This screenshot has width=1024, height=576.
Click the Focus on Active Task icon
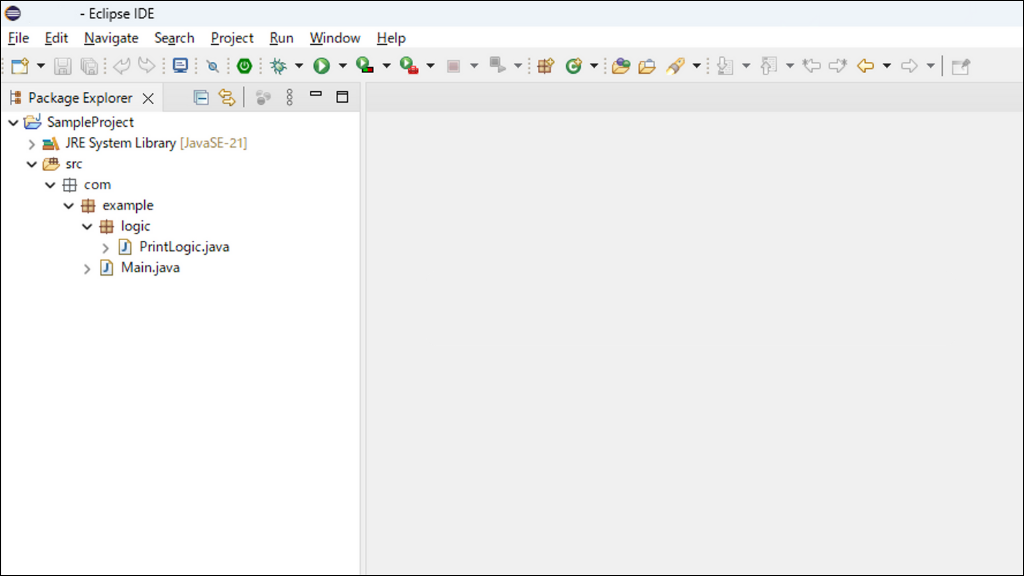coord(263,98)
